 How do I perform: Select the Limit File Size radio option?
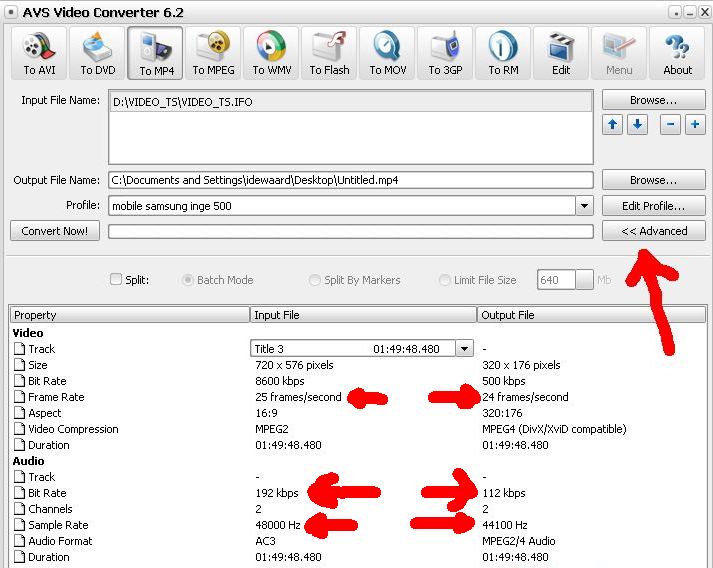(x=444, y=280)
